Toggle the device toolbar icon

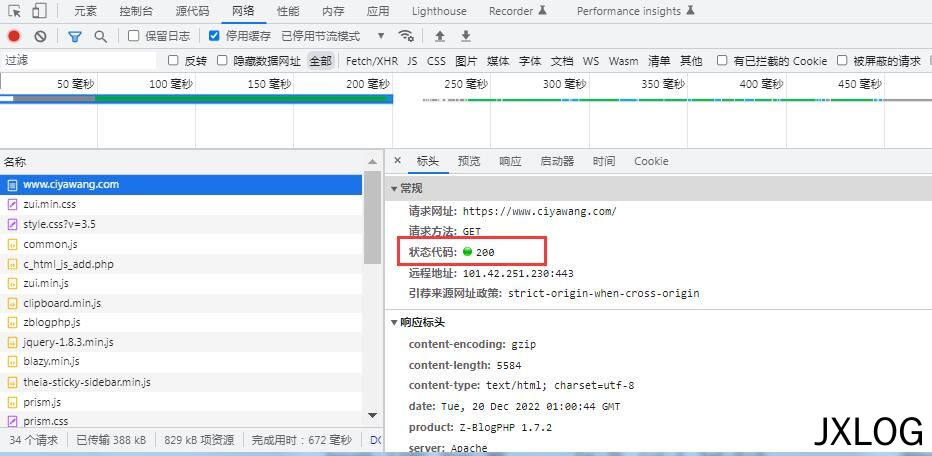[39, 11]
